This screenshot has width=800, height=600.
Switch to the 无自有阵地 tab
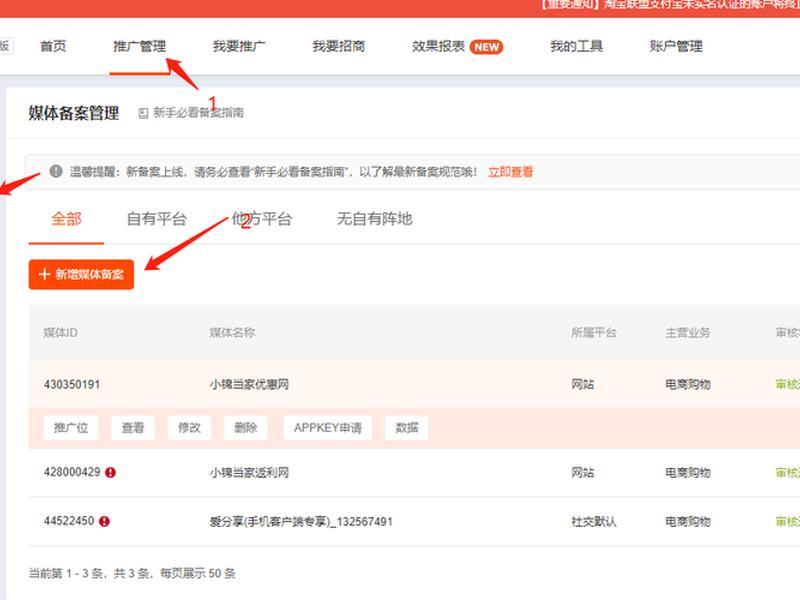(374, 219)
